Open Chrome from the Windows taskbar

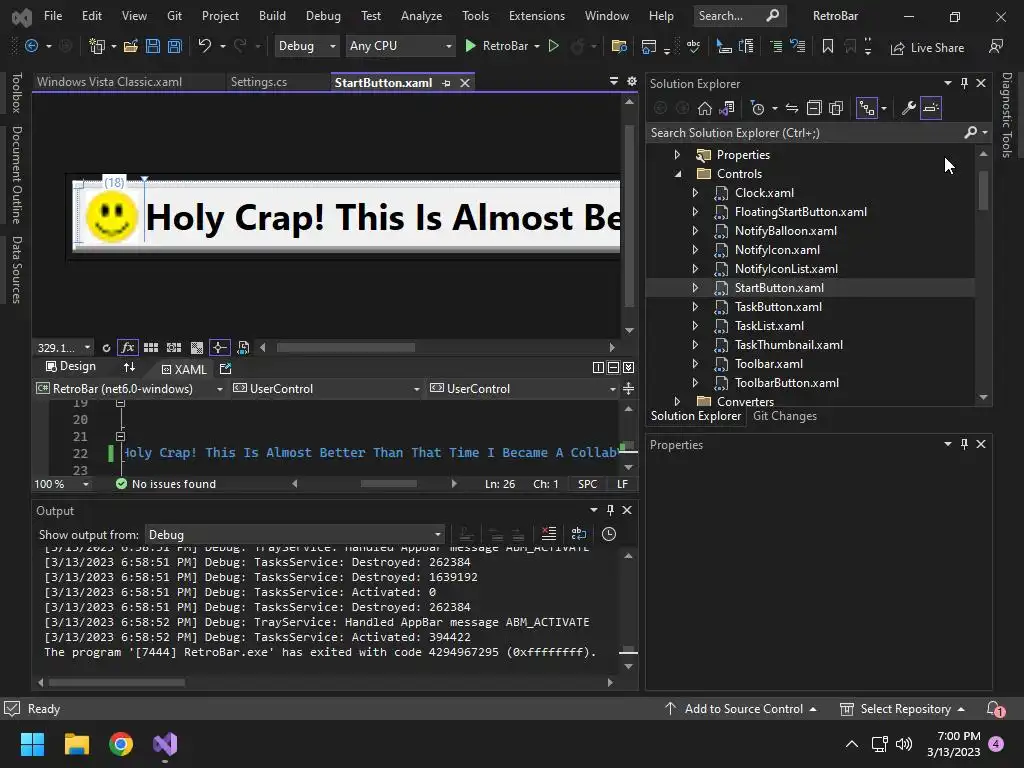point(121,744)
